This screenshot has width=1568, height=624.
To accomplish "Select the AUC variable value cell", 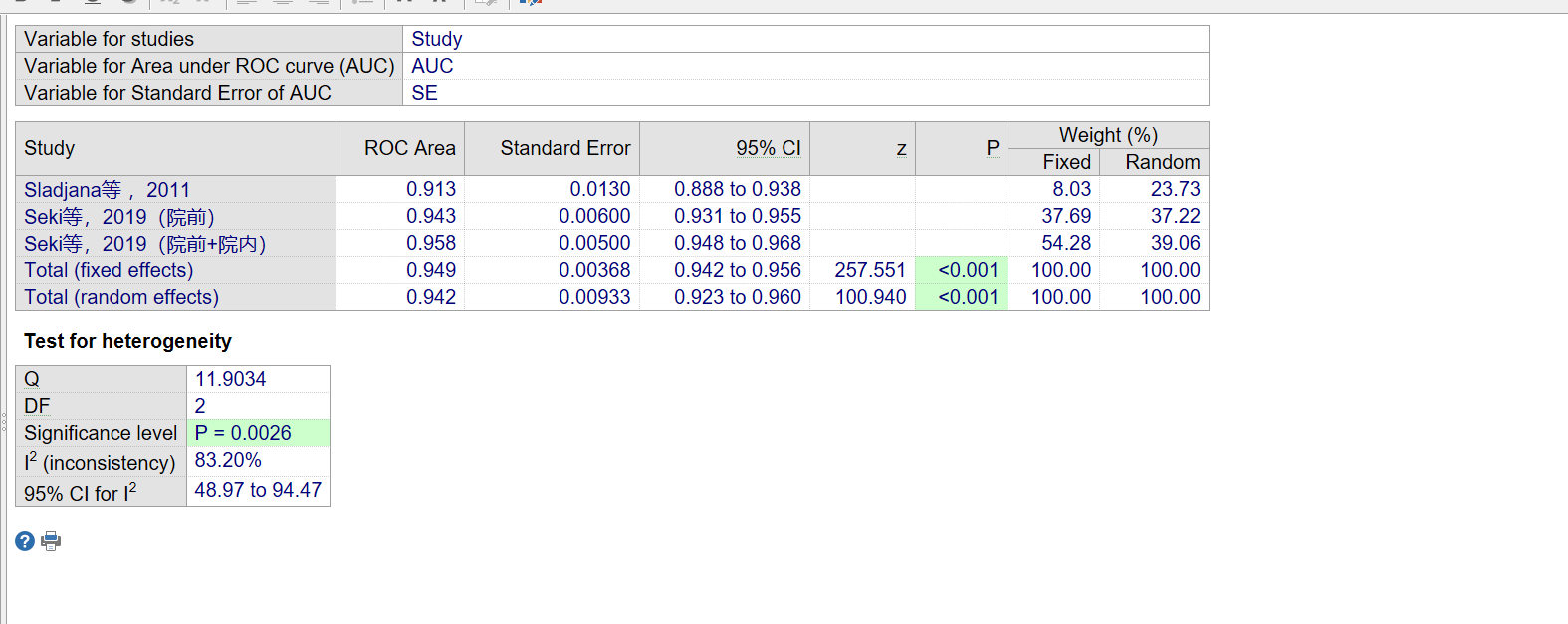I will [x=432, y=66].
